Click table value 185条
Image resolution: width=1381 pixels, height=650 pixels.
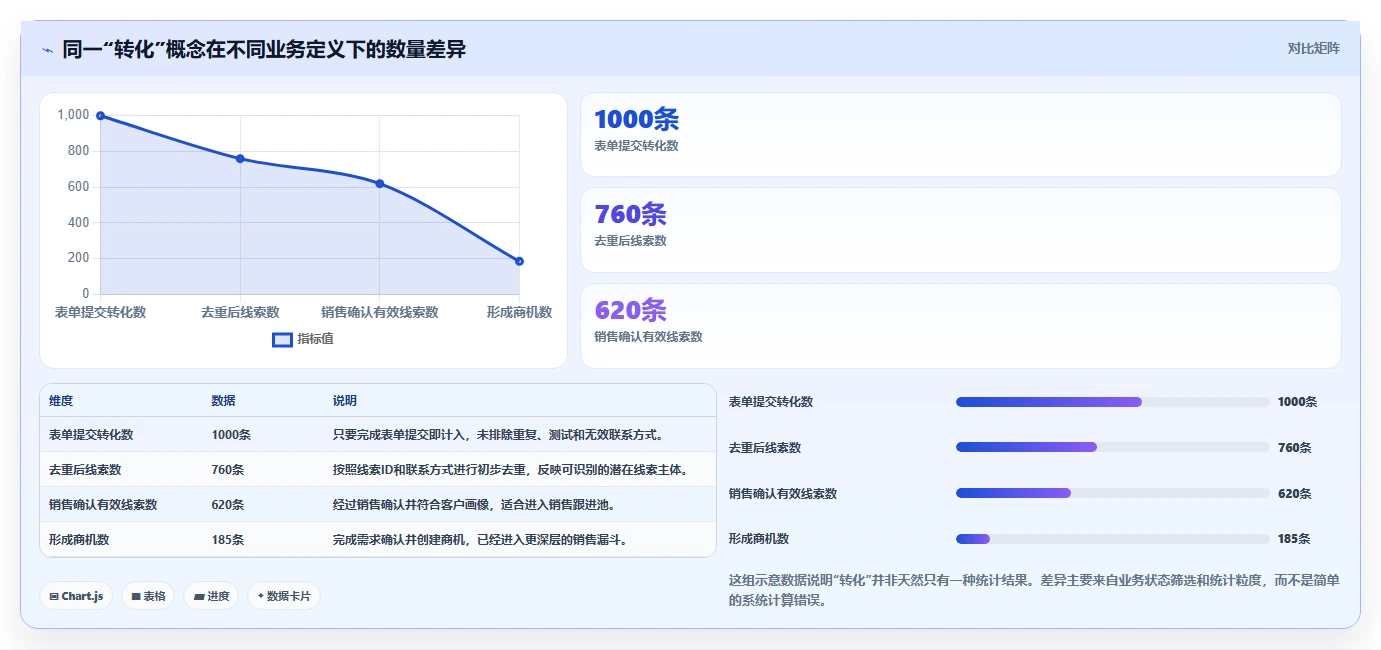tap(228, 540)
